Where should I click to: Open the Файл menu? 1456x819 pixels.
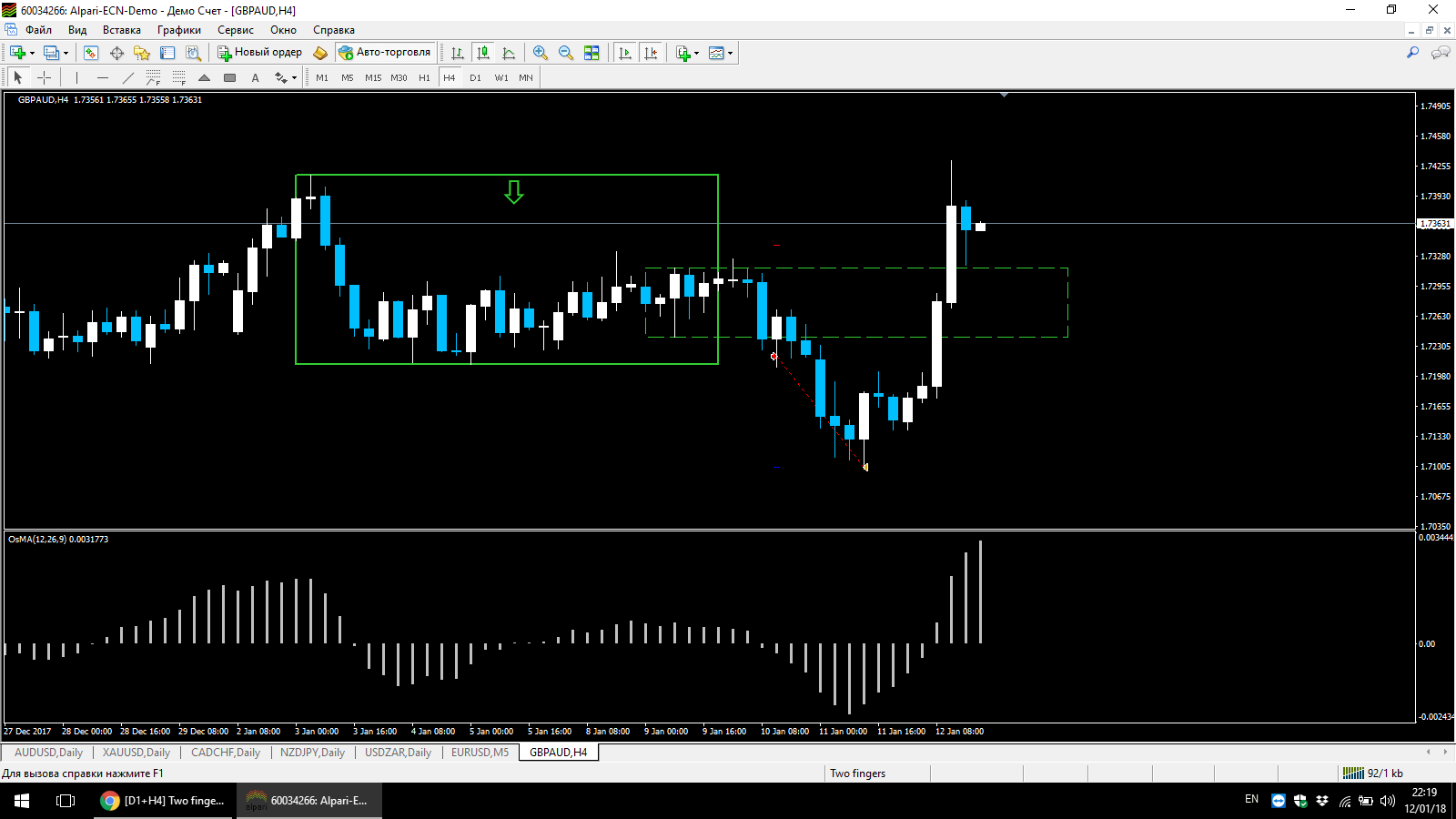pos(38,30)
